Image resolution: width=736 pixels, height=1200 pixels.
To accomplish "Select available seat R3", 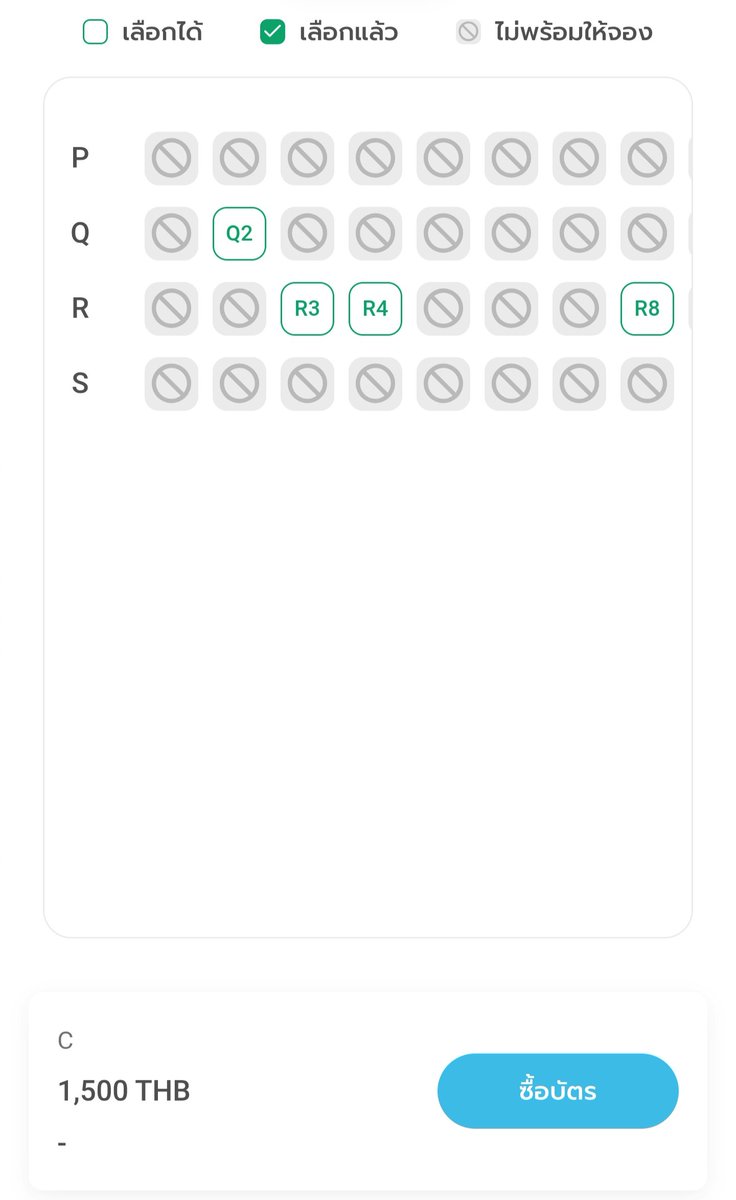I will click(x=307, y=308).
